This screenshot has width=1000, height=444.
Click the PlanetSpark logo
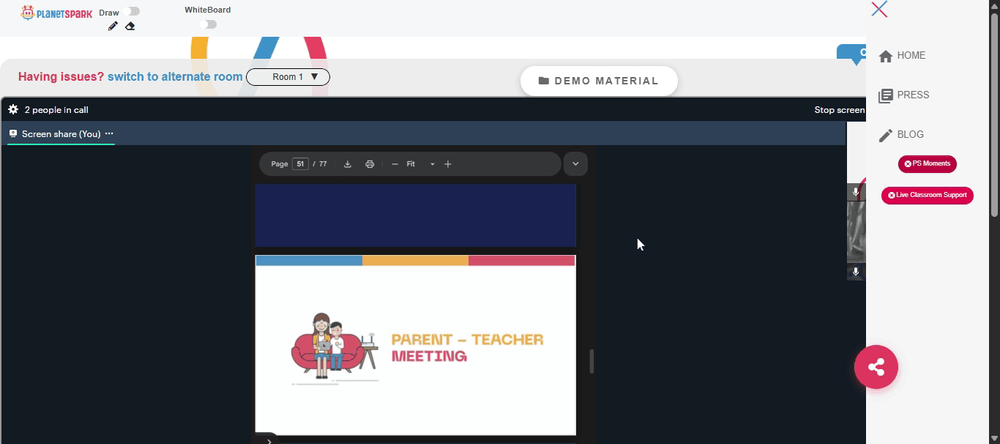click(56, 13)
